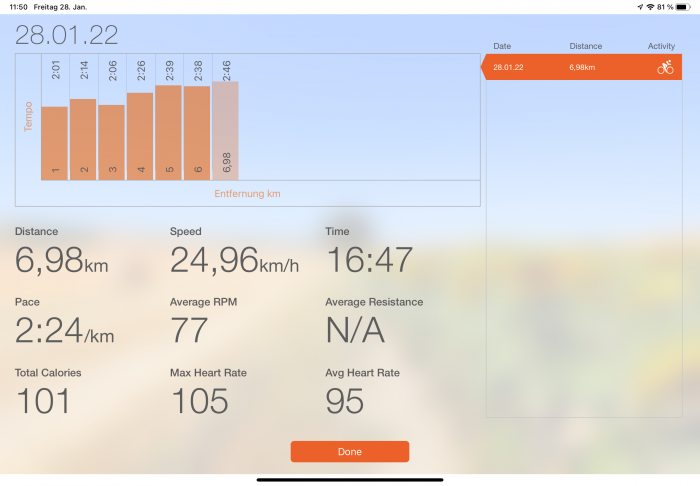Tap the battery icon in status bar
700x486 pixels.
683,7
